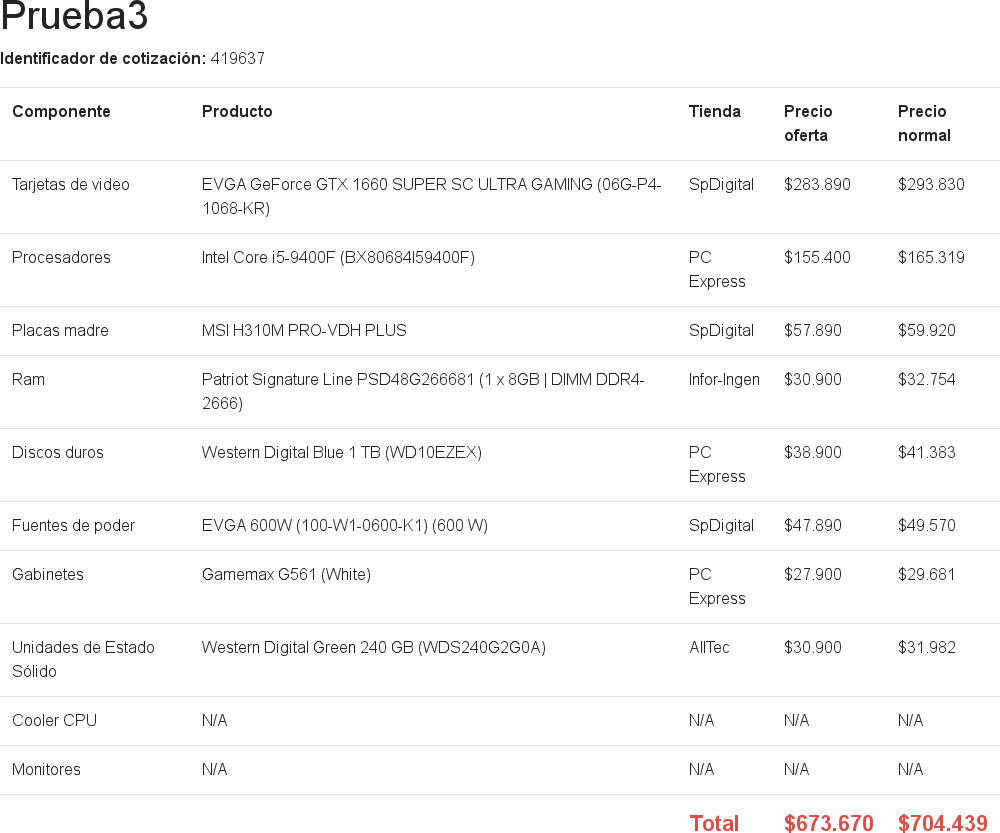
Task: Select the Placas madre cell
Action: pyautogui.click(x=61, y=330)
